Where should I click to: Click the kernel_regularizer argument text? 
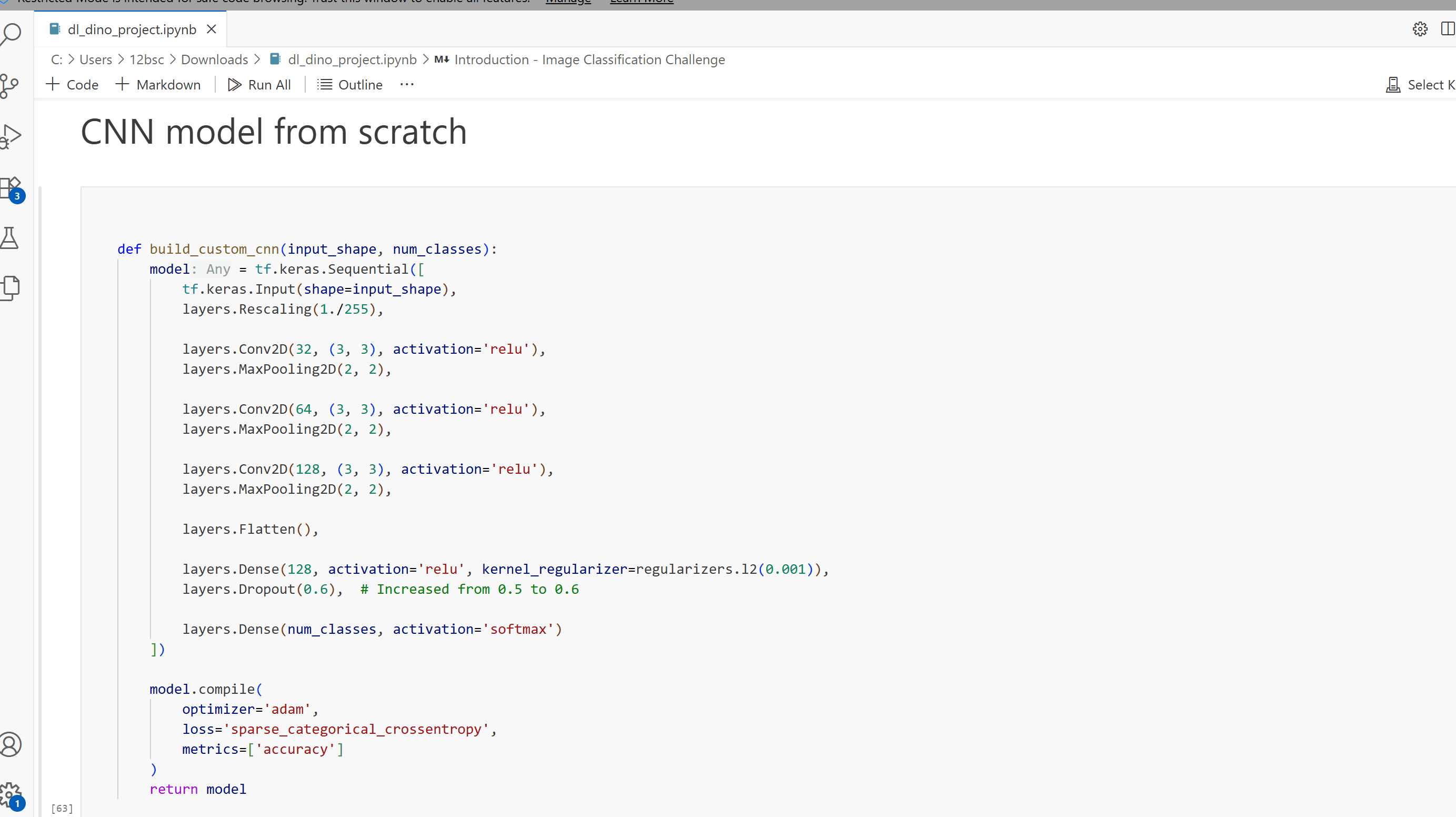(x=555, y=570)
